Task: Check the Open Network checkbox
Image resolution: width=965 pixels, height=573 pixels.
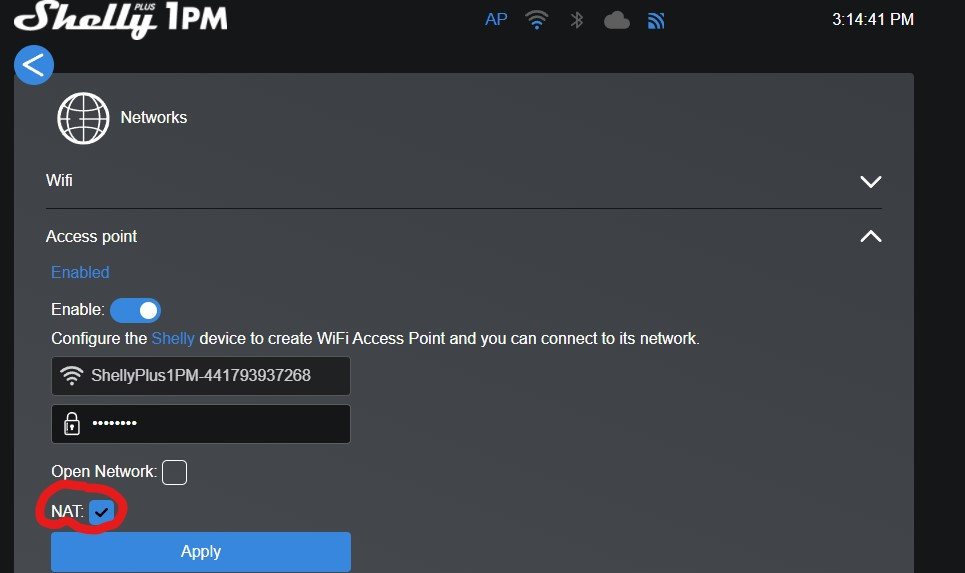Action: pyautogui.click(x=175, y=472)
